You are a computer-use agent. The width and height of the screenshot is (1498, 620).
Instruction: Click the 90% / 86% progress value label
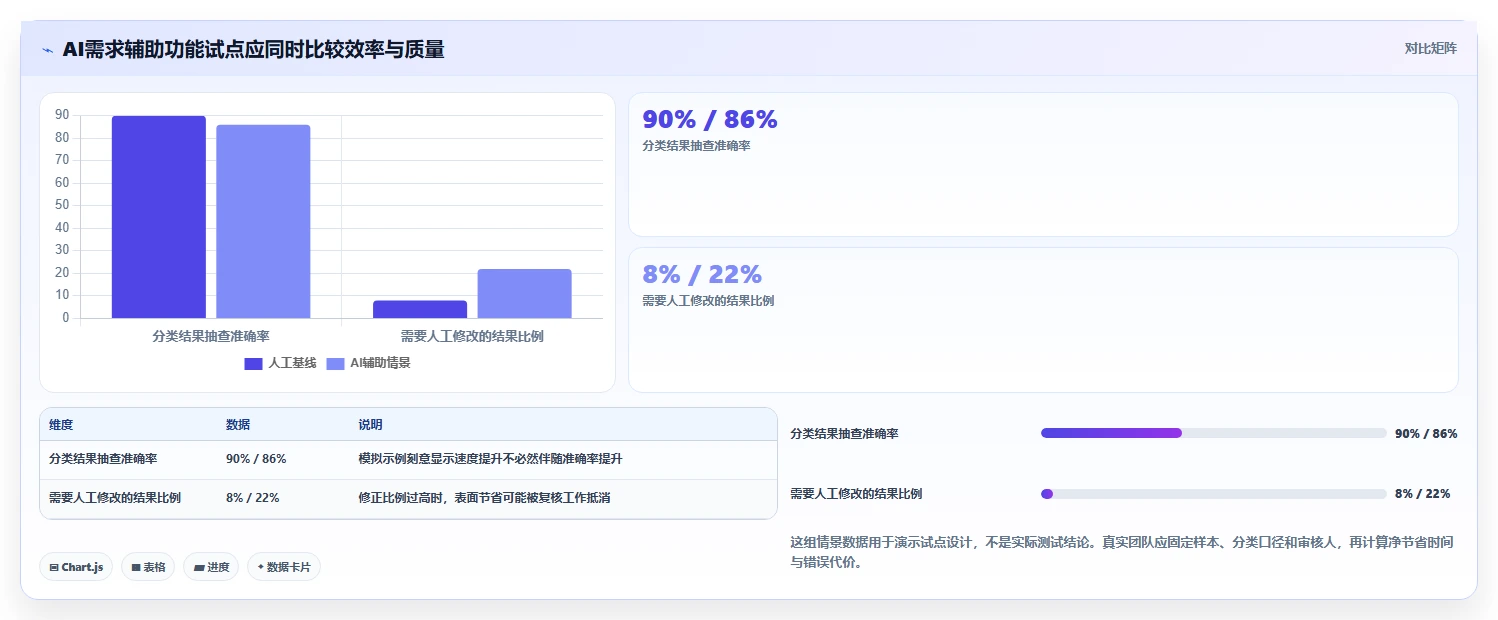click(x=1426, y=433)
